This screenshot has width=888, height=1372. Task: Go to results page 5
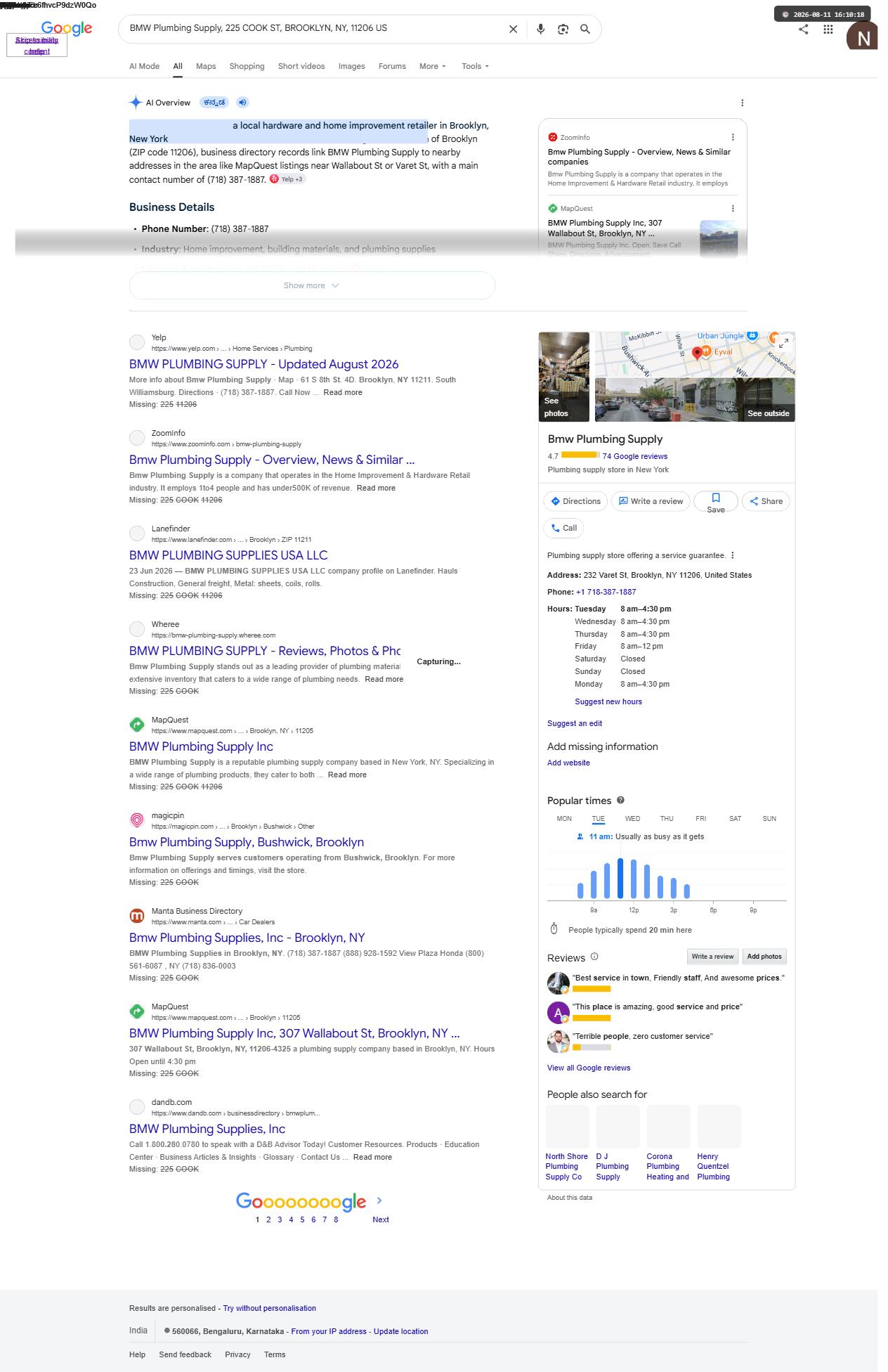pos(302,1219)
